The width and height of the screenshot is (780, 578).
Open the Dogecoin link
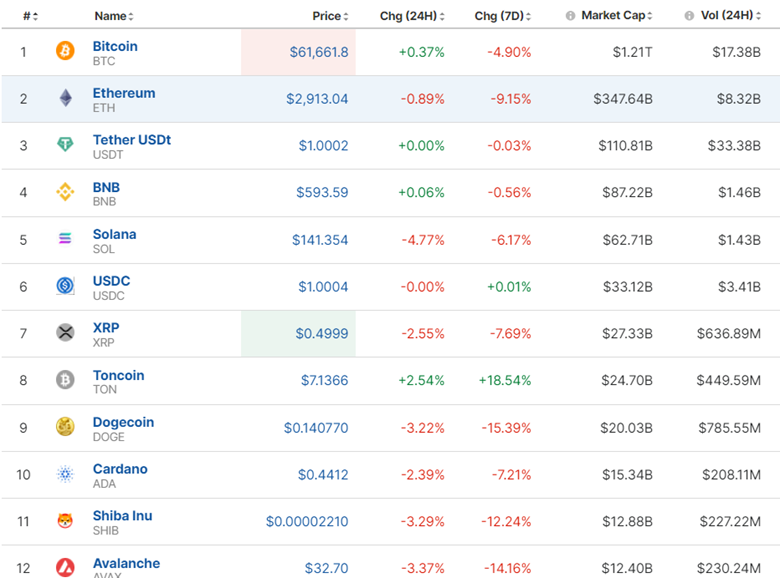coord(123,422)
